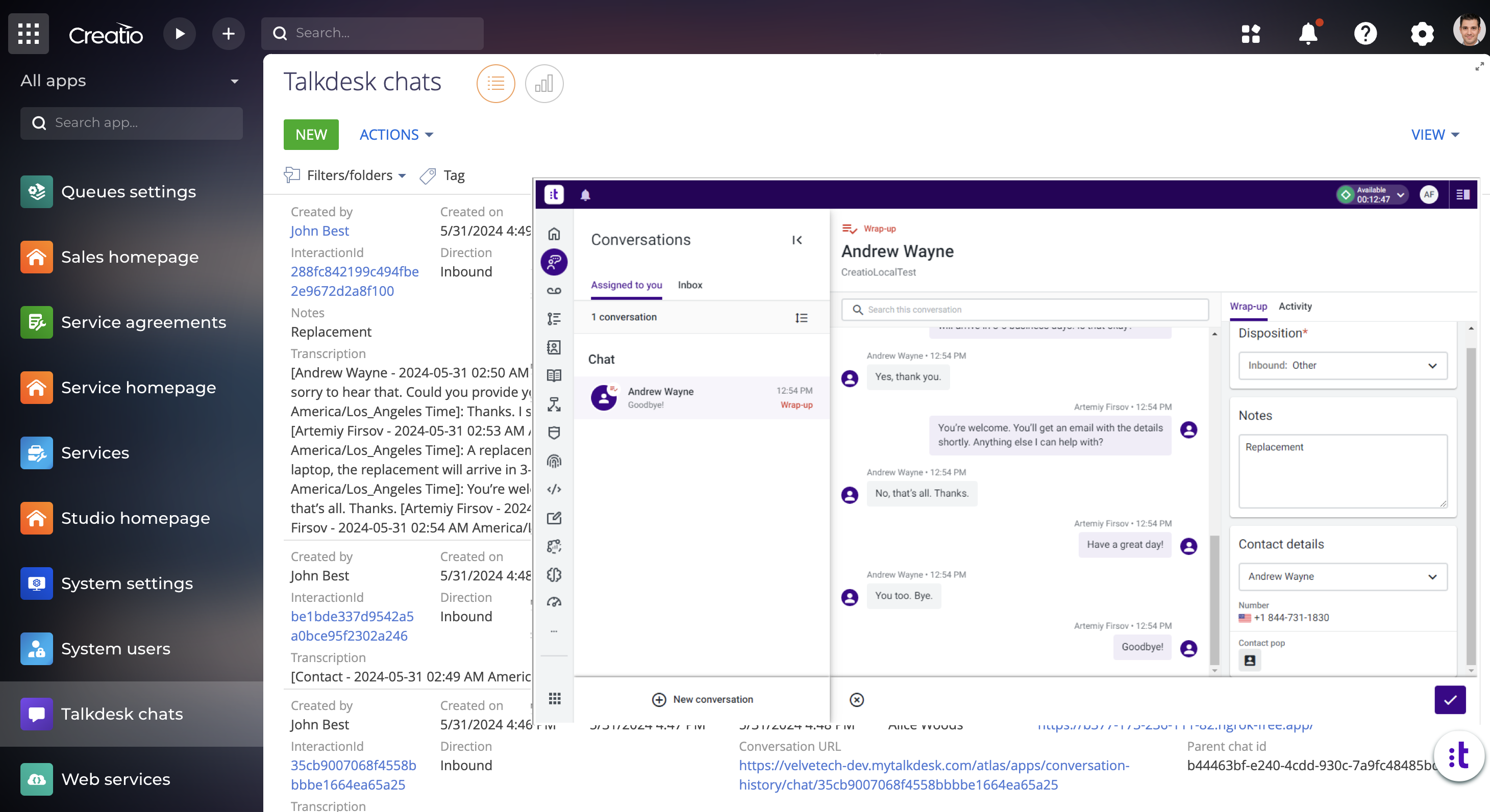Open the help question mark icon
Image resolution: width=1490 pixels, height=812 pixels.
(x=1365, y=34)
